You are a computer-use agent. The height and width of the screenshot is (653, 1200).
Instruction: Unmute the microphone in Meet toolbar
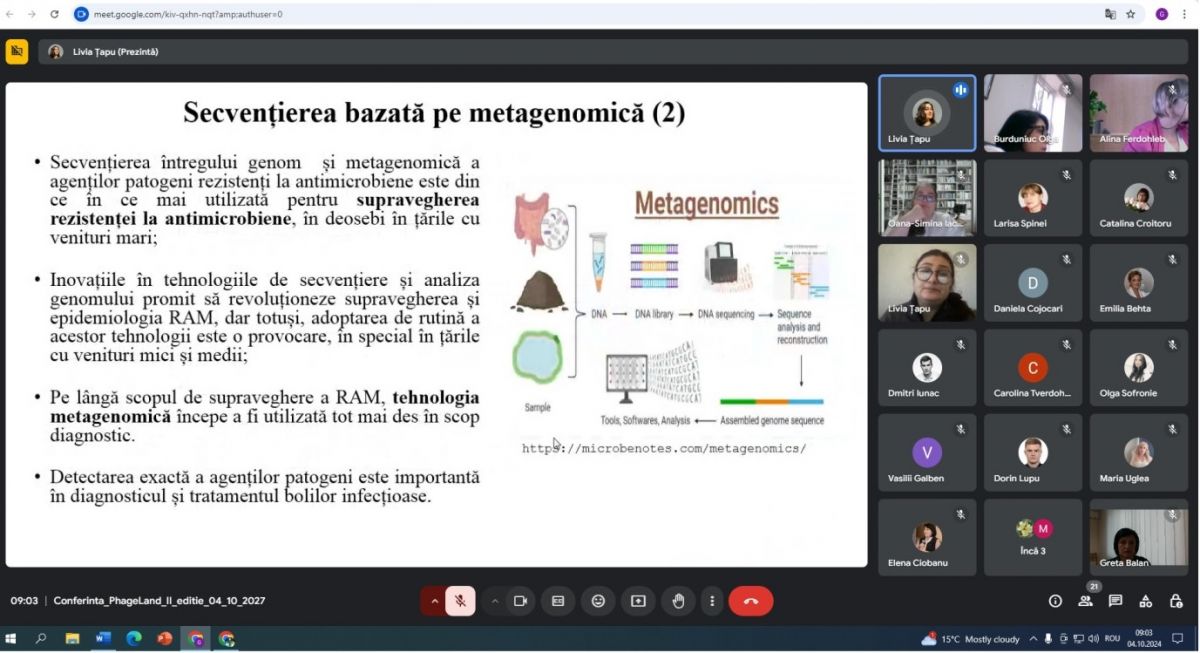[460, 601]
